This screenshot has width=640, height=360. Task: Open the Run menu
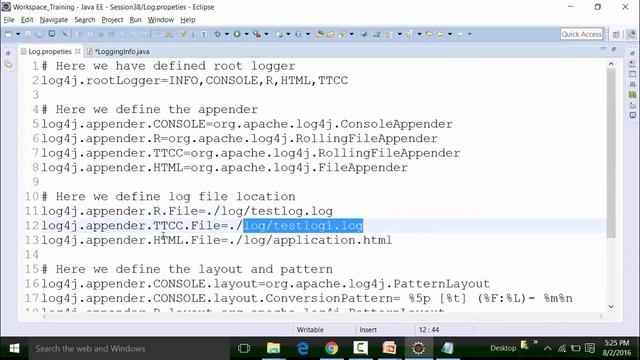[135, 20]
